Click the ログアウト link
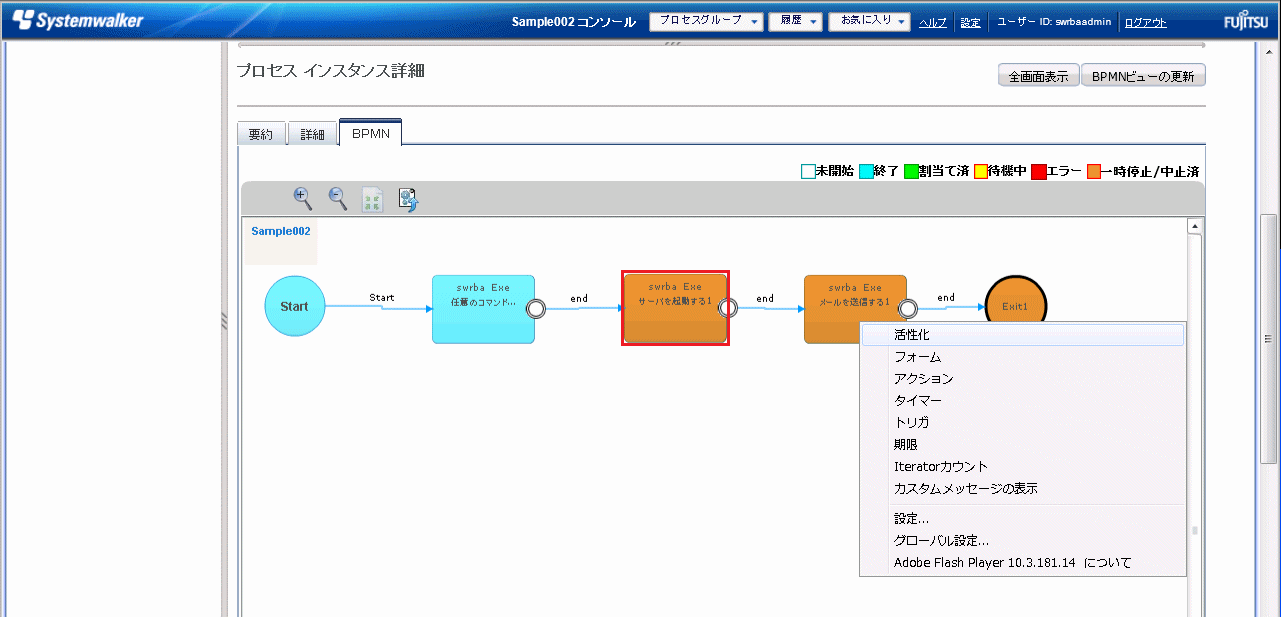 coord(1145,23)
